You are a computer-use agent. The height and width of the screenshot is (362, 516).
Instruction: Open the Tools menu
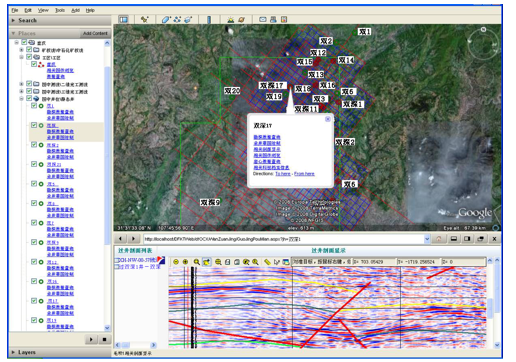[x=60, y=10]
